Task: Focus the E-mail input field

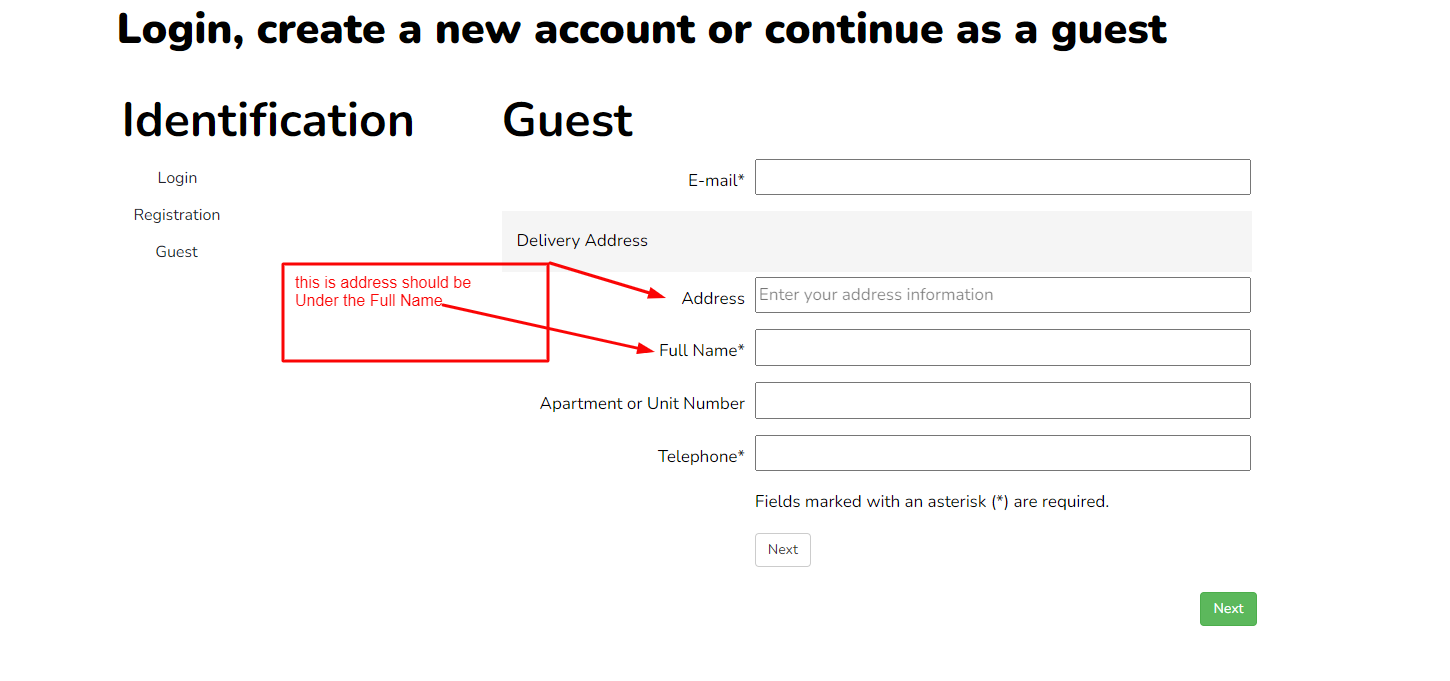Action: [x=1002, y=177]
